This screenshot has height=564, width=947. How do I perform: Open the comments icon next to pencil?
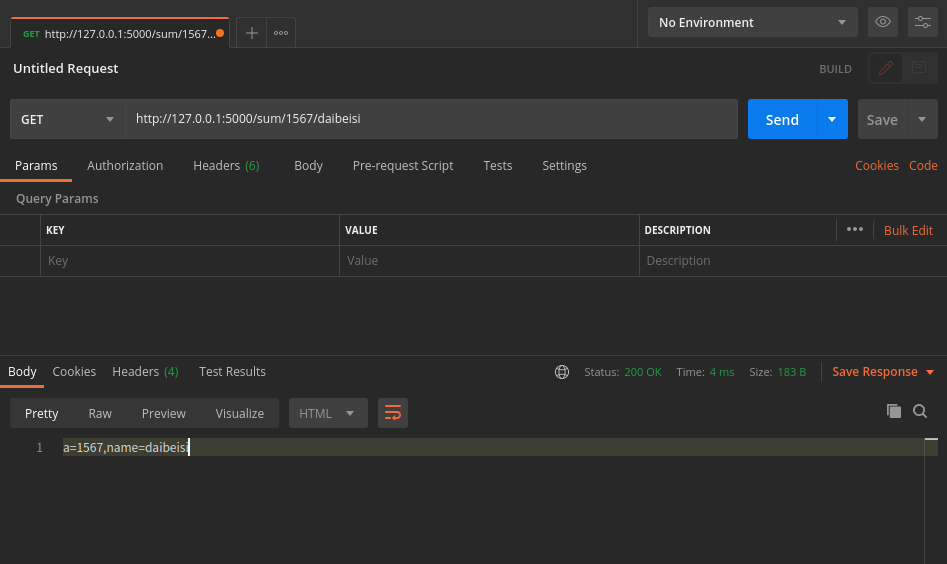tap(919, 68)
